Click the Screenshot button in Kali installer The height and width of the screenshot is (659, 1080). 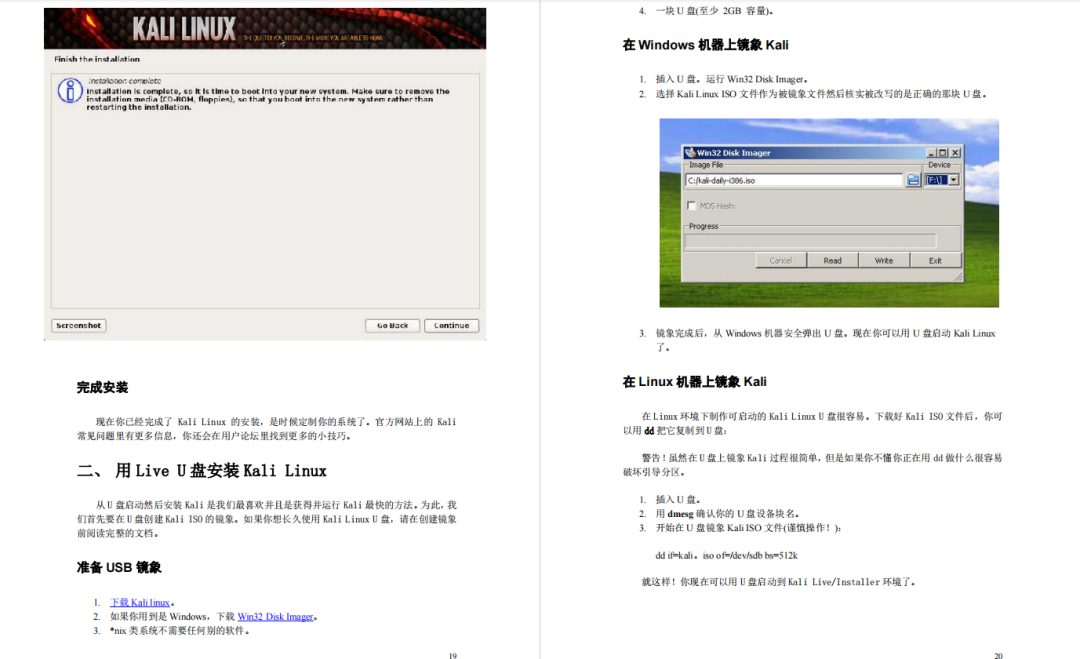[x=79, y=326]
